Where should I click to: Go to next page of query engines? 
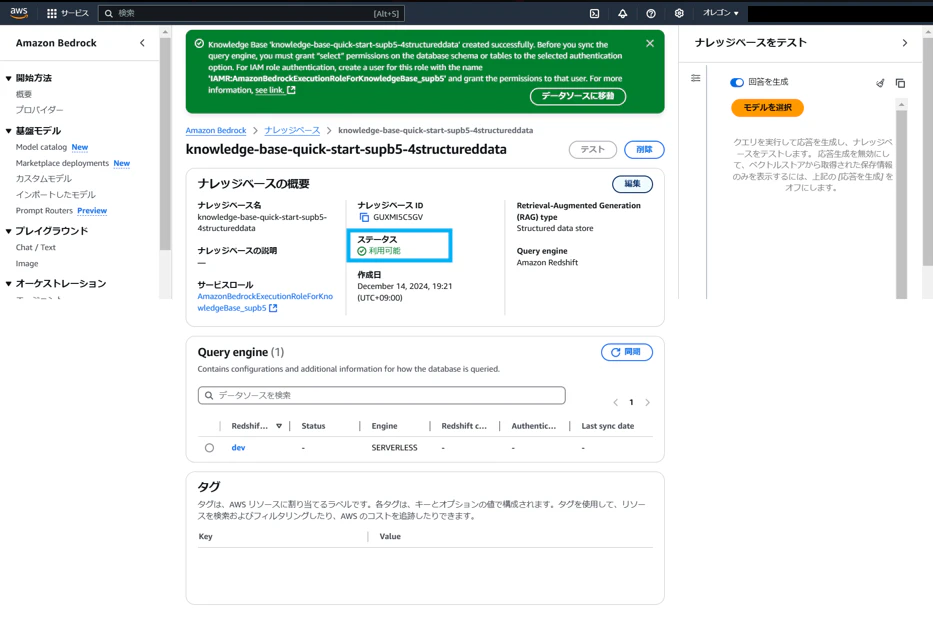click(647, 403)
